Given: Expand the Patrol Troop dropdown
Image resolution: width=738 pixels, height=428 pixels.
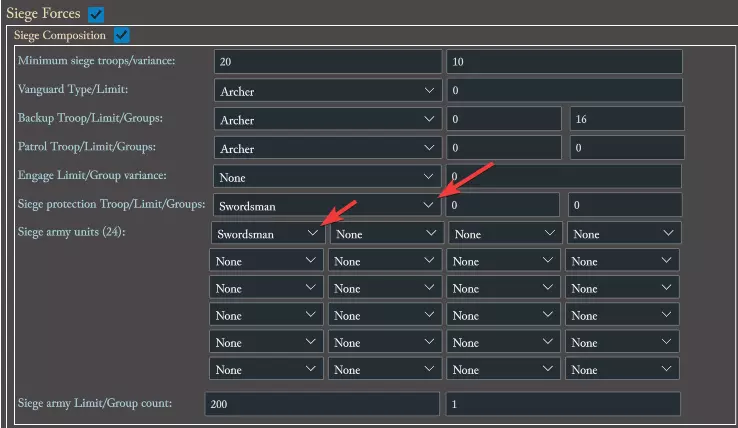Looking at the screenshot, I should tap(327, 148).
